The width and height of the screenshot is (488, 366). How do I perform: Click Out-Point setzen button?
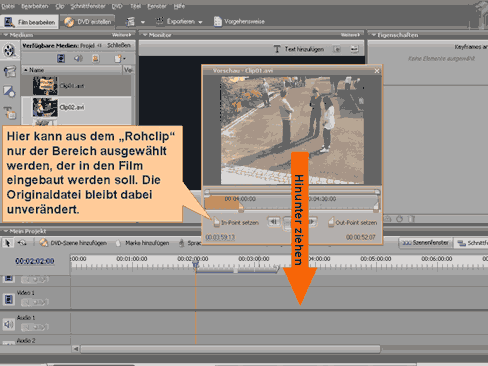coord(353,222)
